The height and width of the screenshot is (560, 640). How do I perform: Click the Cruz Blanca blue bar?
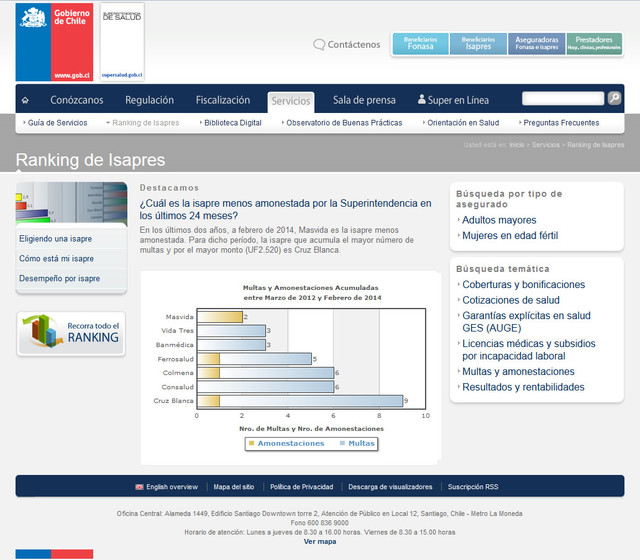coord(311,401)
